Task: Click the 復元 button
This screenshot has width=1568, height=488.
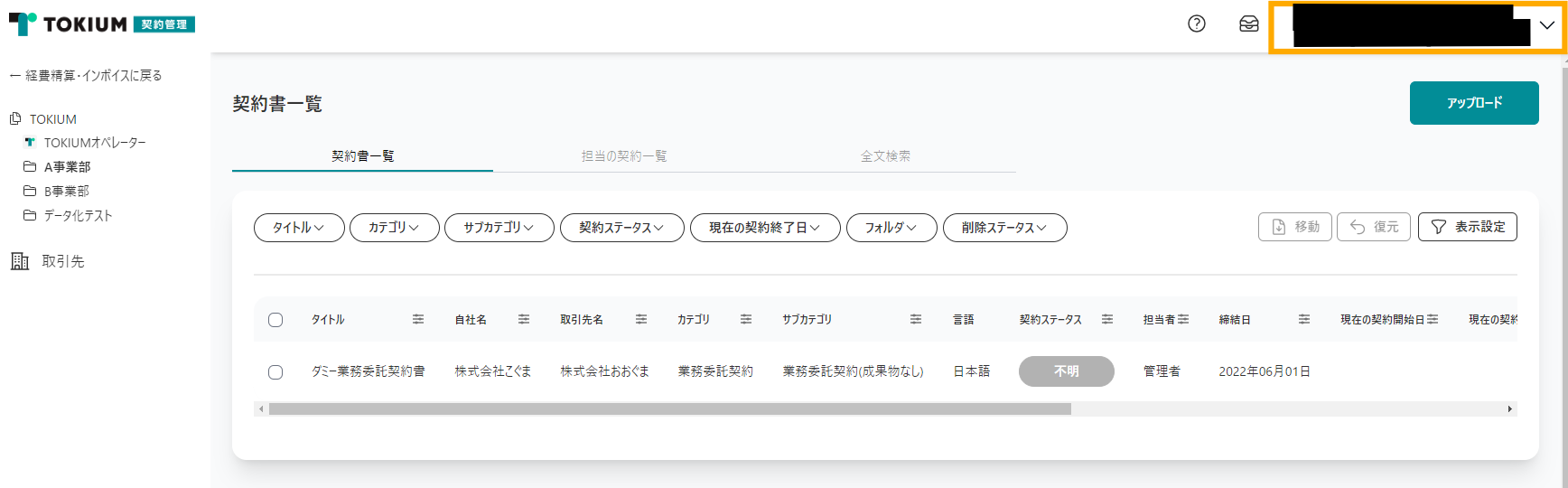Action: click(1374, 227)
